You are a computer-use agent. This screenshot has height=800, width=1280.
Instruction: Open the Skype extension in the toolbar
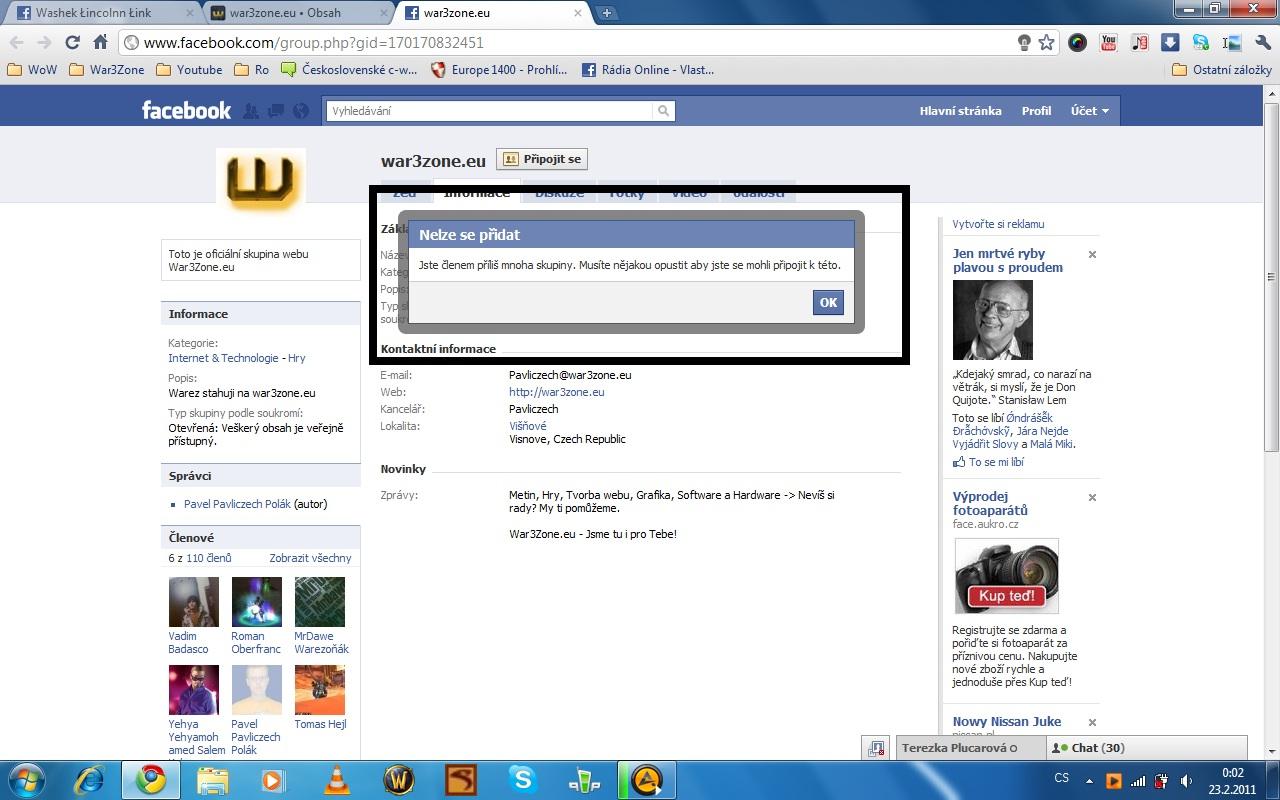point(1201,43)
